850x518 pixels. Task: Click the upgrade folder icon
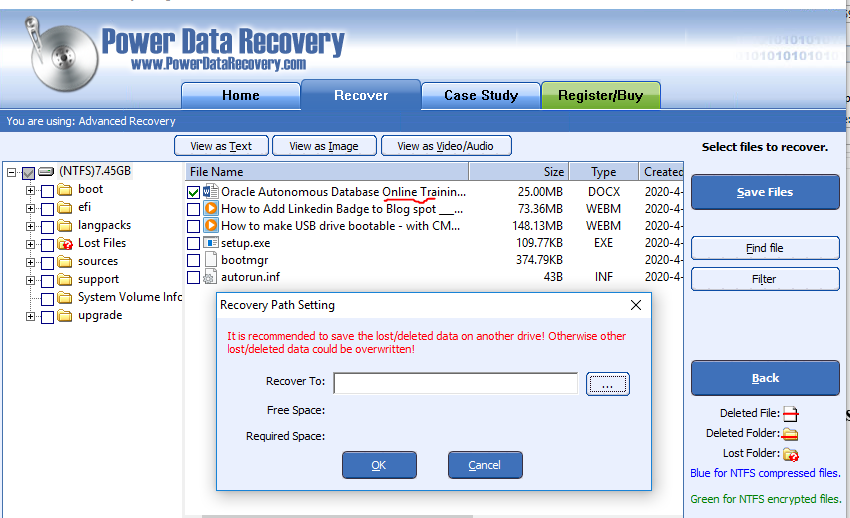pos(65,315)
